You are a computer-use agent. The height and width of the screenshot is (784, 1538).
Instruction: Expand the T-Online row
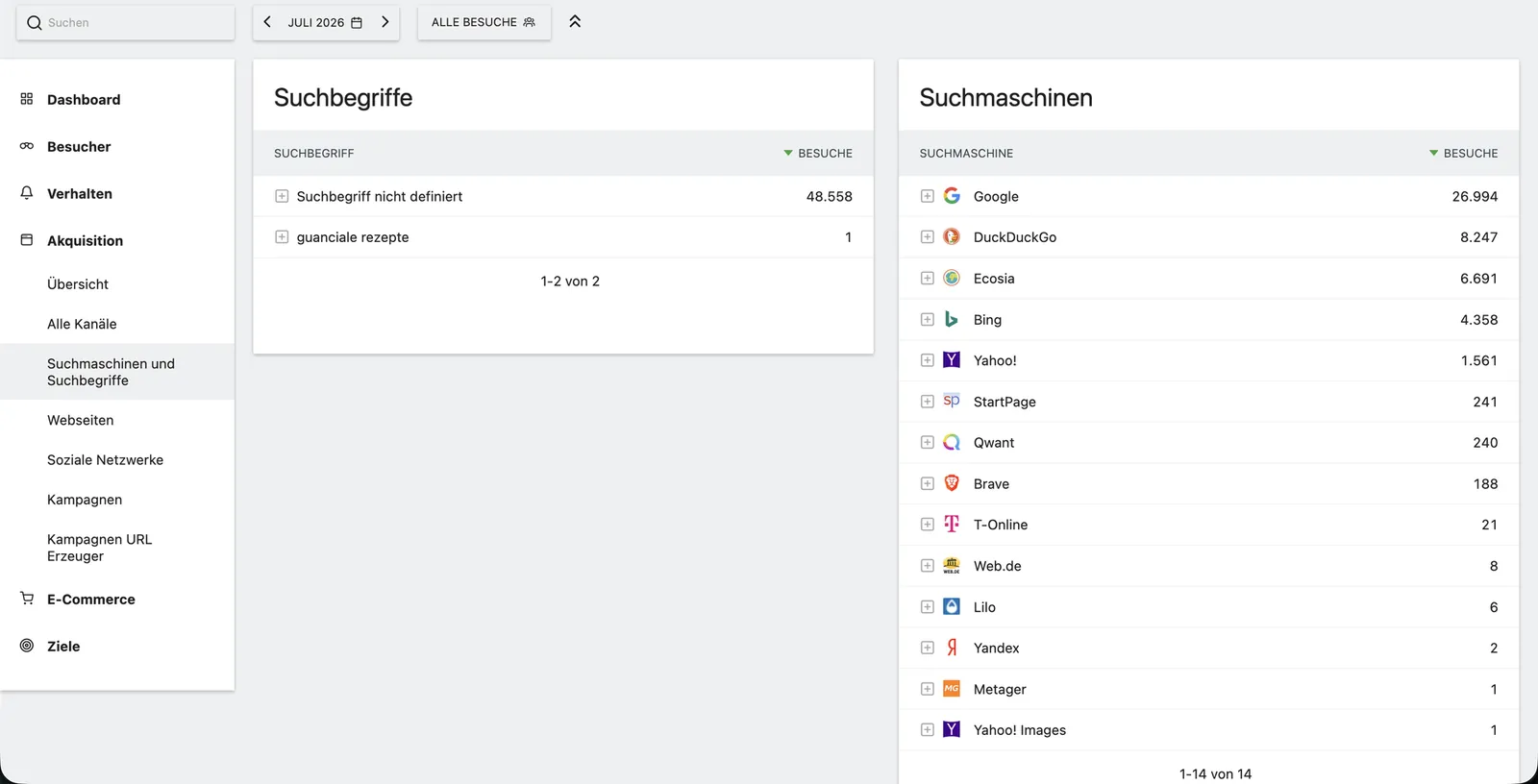(x=927, y=525)
